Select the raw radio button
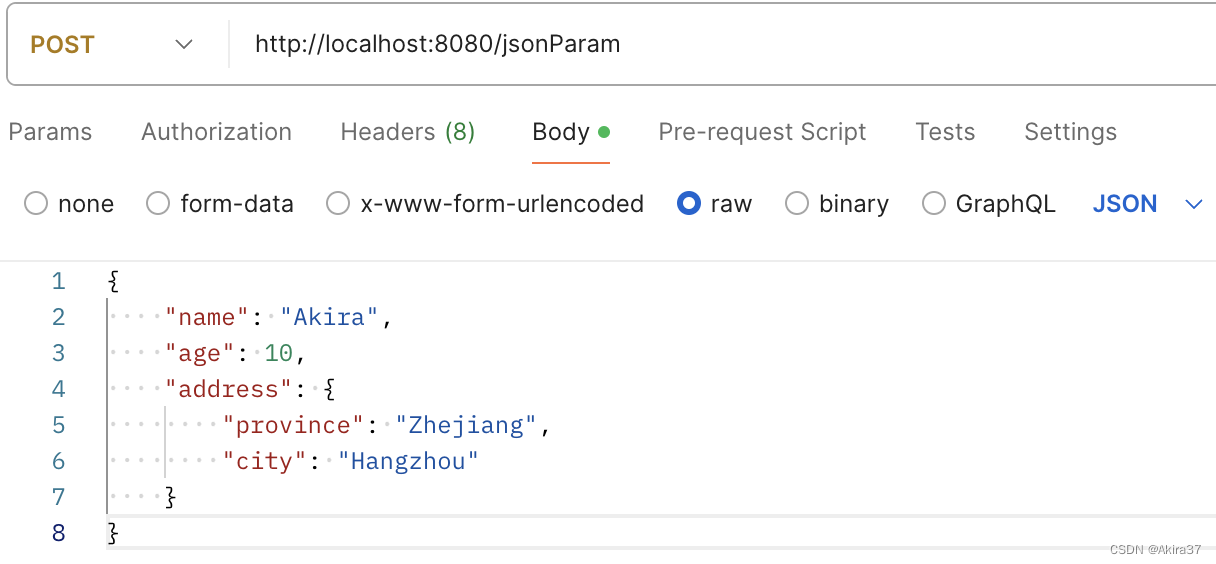 coord(688,204)
